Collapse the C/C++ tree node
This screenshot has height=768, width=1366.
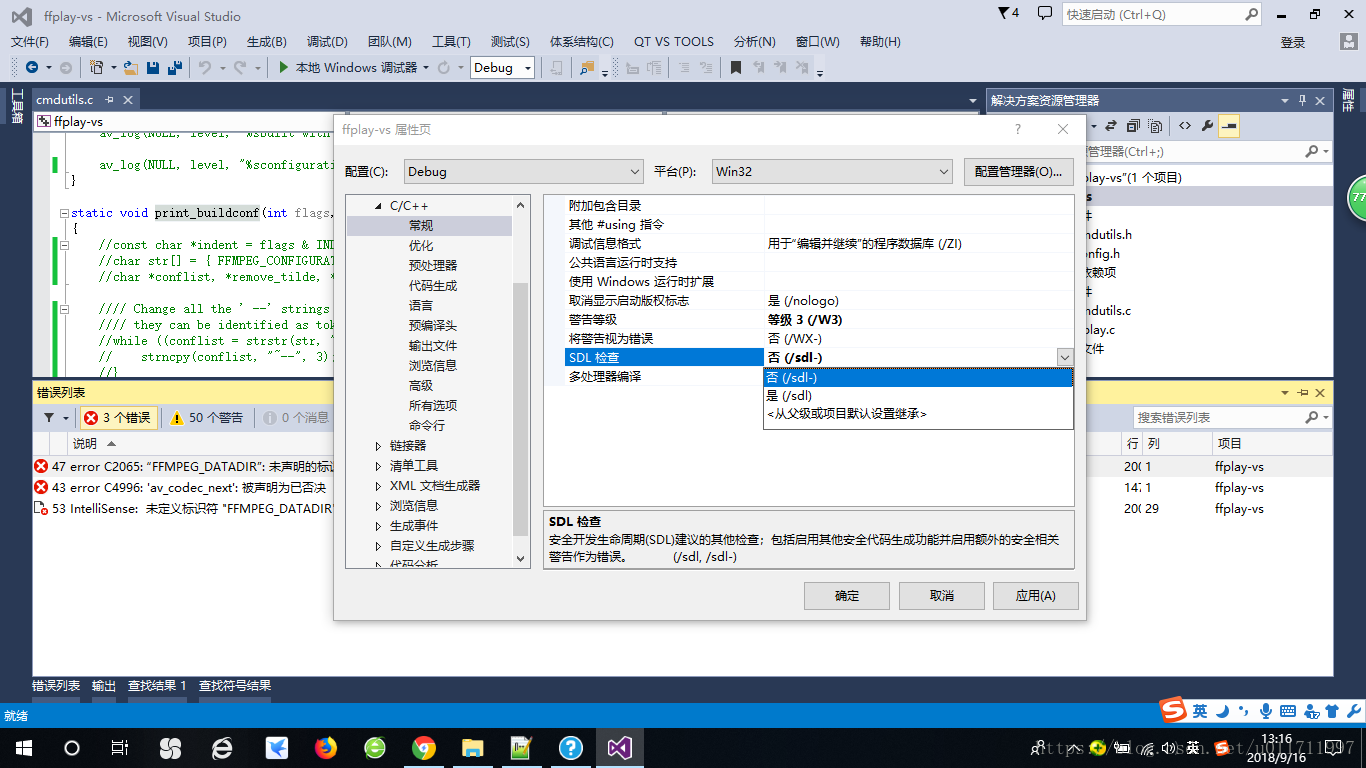pos(379,206)
